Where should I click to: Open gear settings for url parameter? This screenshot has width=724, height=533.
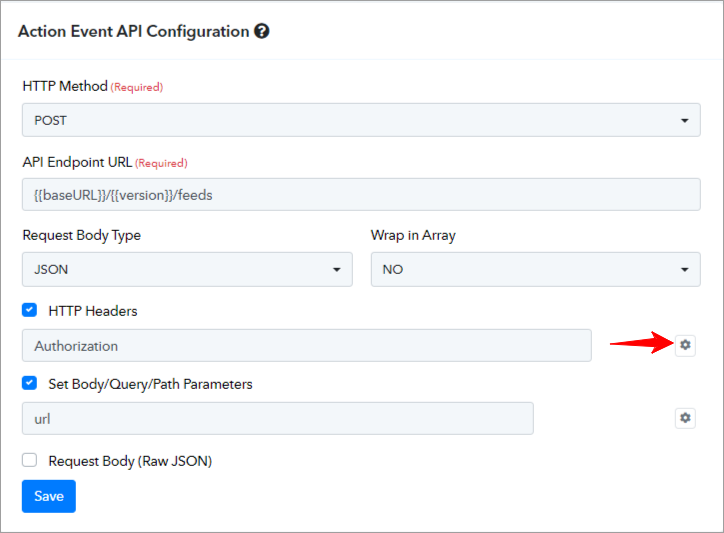click(x=685, y=418)
